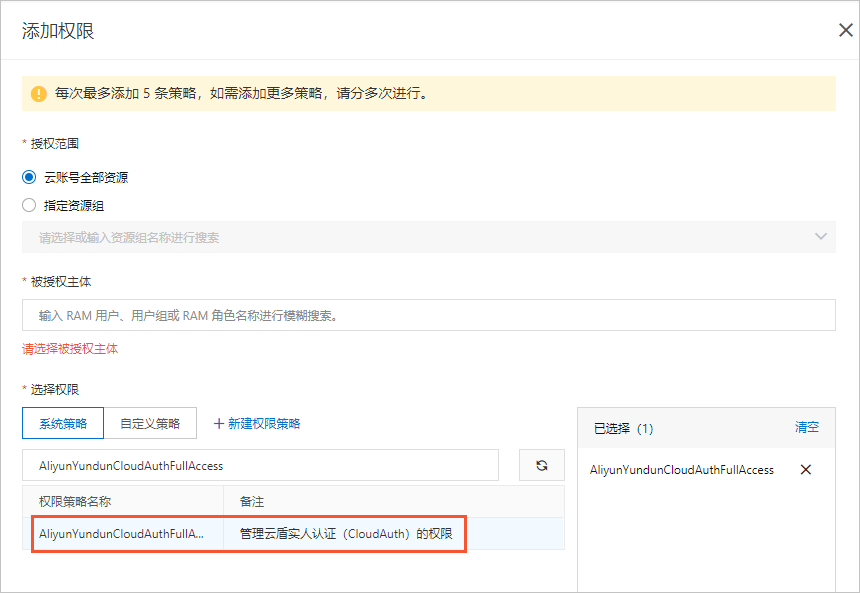860x593 pixels.
Task: Click the 每次最多添加 5 条策略 notice text
Action: click(x=242, y=93)
